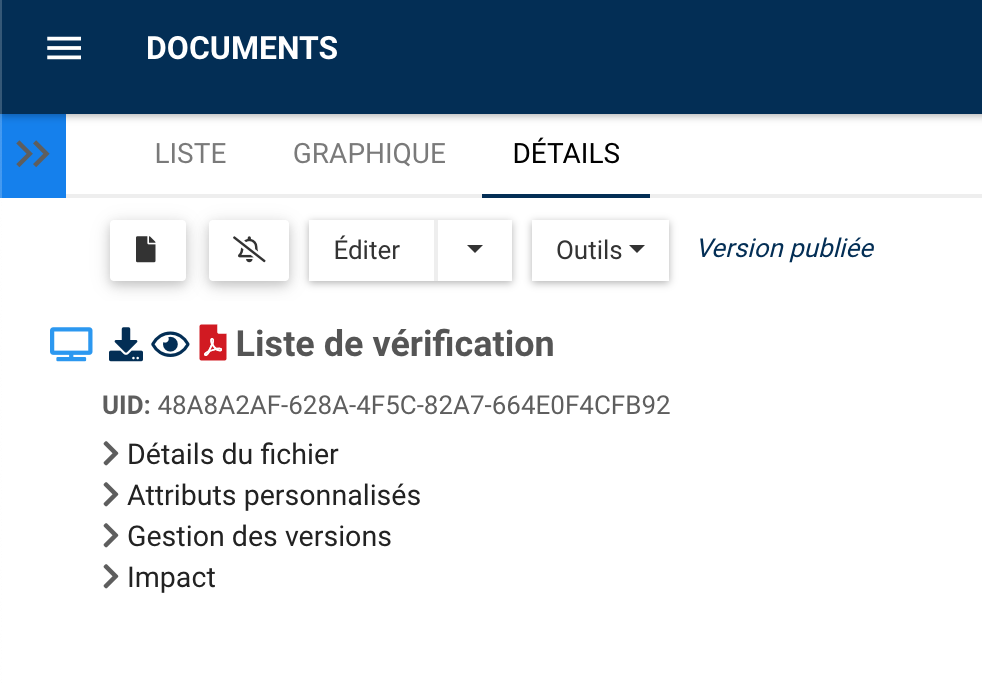Viewport: 982px width, 684px height.
Task: Switch to the Graphique tab
Action: (x=369, y=154)
